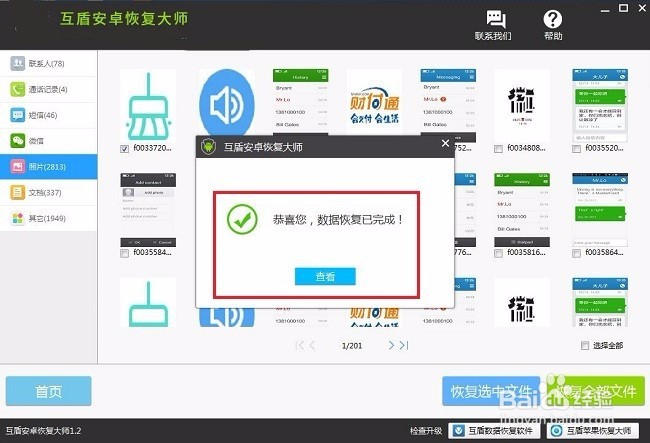Click the 互盾苹果恢复大师 round icon
This screenshot has height=443, width=650.
point(556,431)
